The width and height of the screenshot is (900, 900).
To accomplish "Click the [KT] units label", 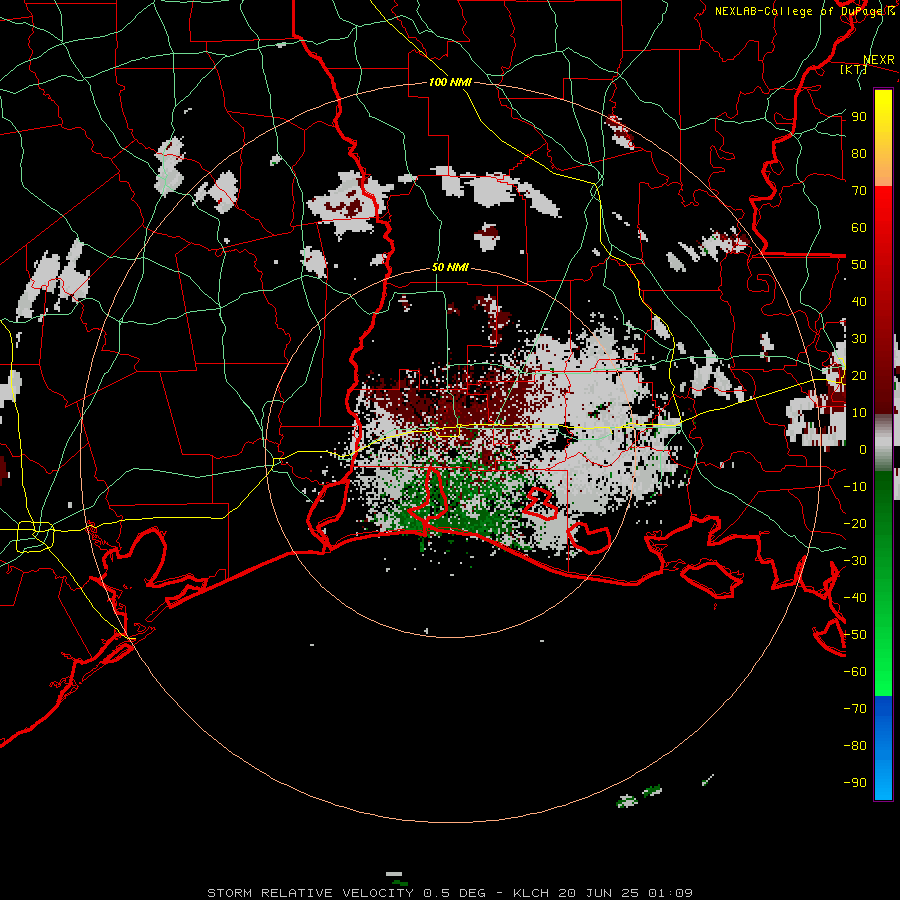I will click(x=854, y=69).
